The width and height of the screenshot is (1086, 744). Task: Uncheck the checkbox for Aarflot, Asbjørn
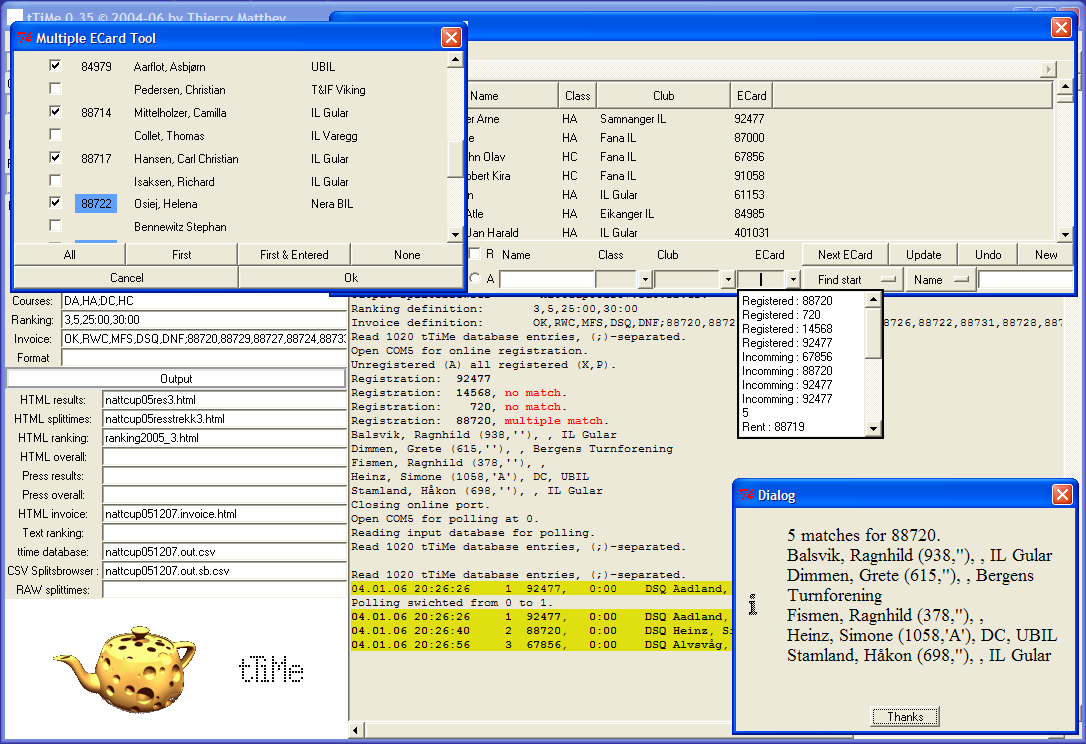tap(56, 66)
